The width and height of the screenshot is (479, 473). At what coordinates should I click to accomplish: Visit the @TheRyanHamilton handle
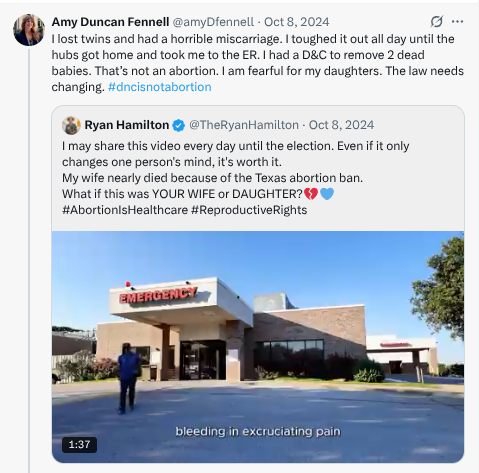244,125
